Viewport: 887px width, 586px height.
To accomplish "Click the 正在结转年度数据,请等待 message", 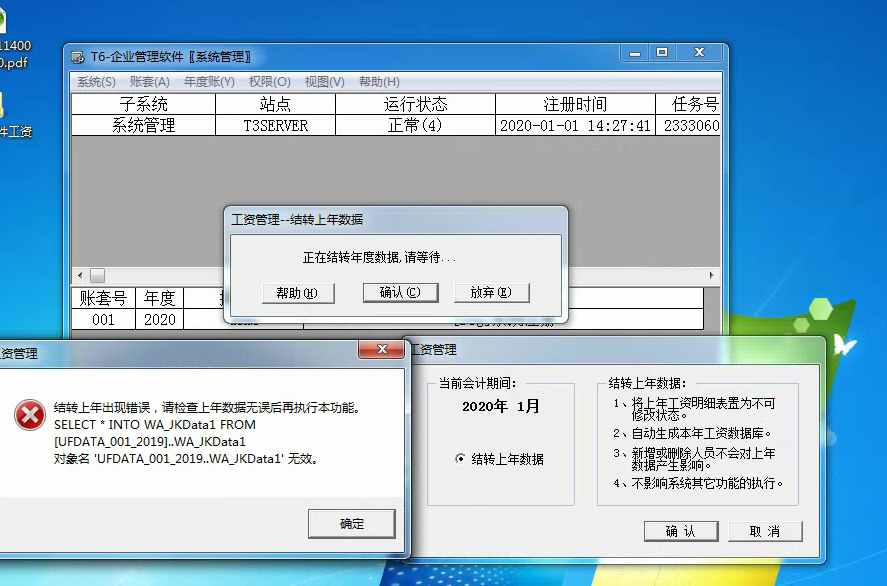I will point(379,258).
